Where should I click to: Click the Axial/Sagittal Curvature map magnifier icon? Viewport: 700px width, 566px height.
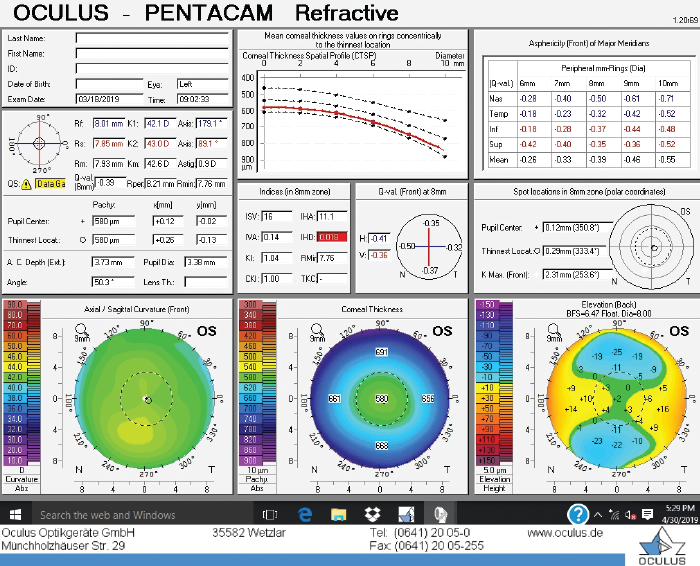pos(81,330)
